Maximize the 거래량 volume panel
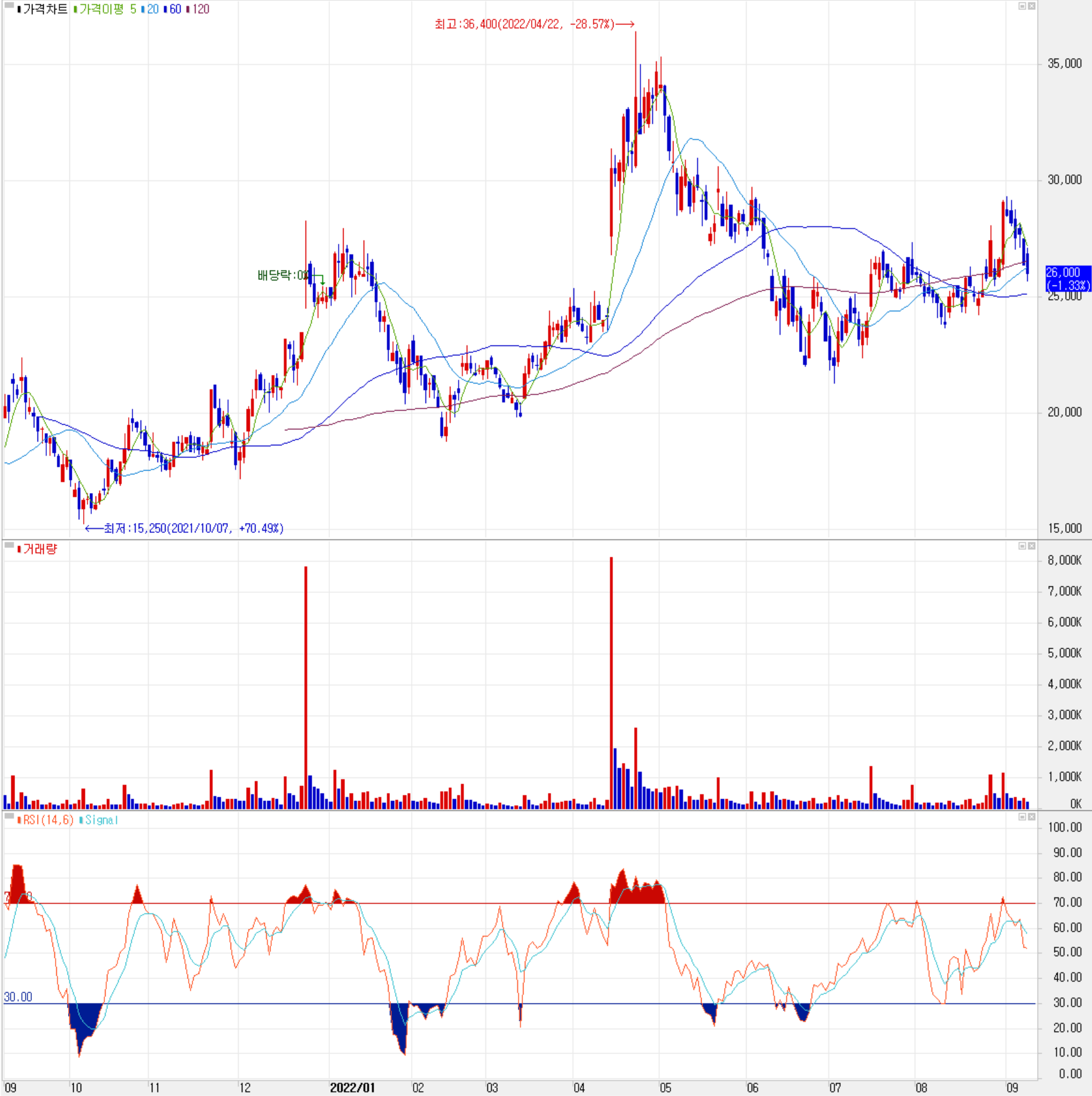 click(x=1022, y=546)
